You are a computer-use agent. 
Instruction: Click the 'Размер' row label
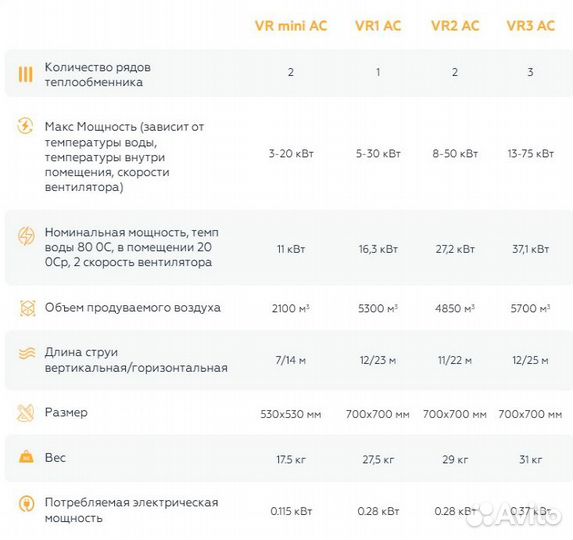click(66, 412)
